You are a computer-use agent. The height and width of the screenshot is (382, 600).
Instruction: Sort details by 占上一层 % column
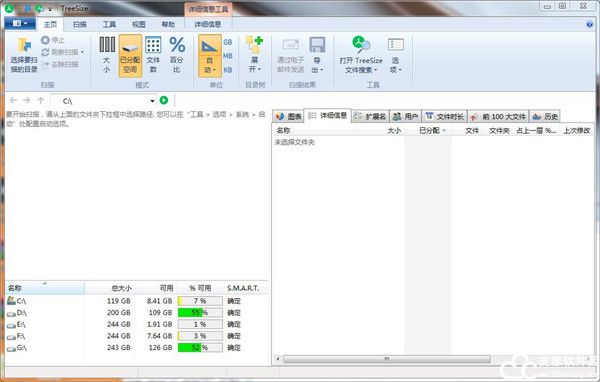tap(536, 131)
